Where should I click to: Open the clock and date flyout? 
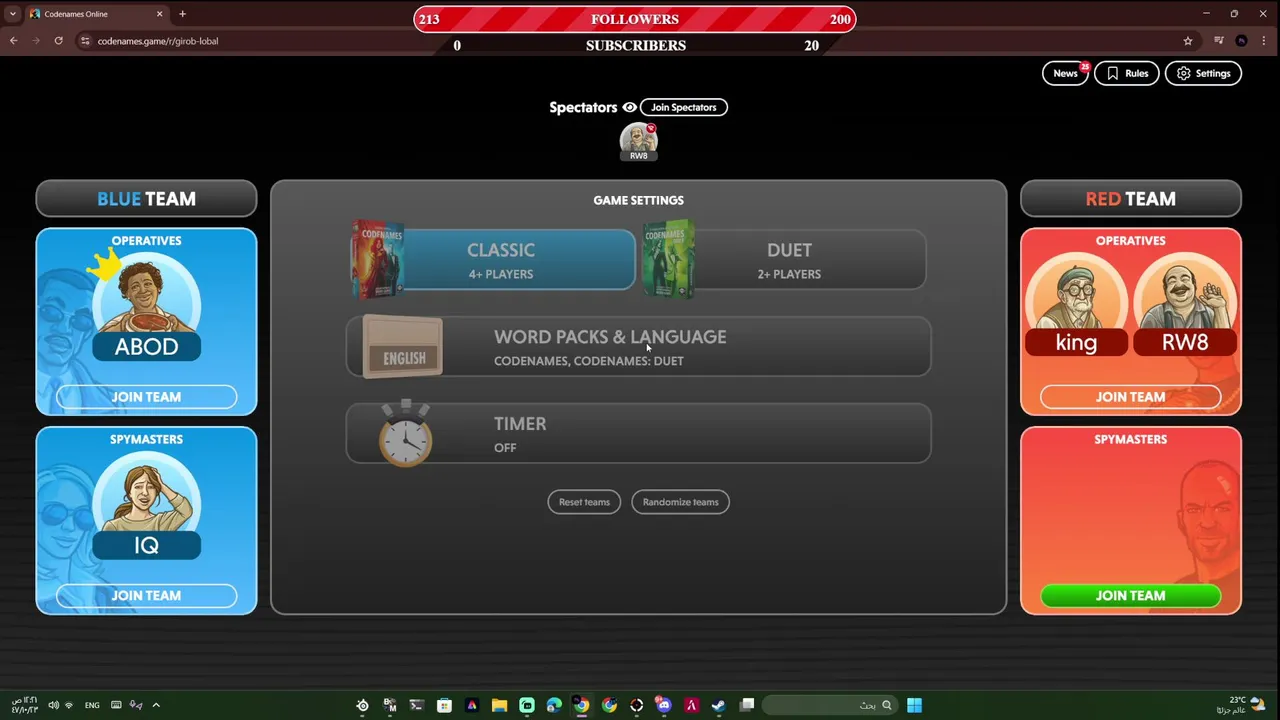coord(24,705)
